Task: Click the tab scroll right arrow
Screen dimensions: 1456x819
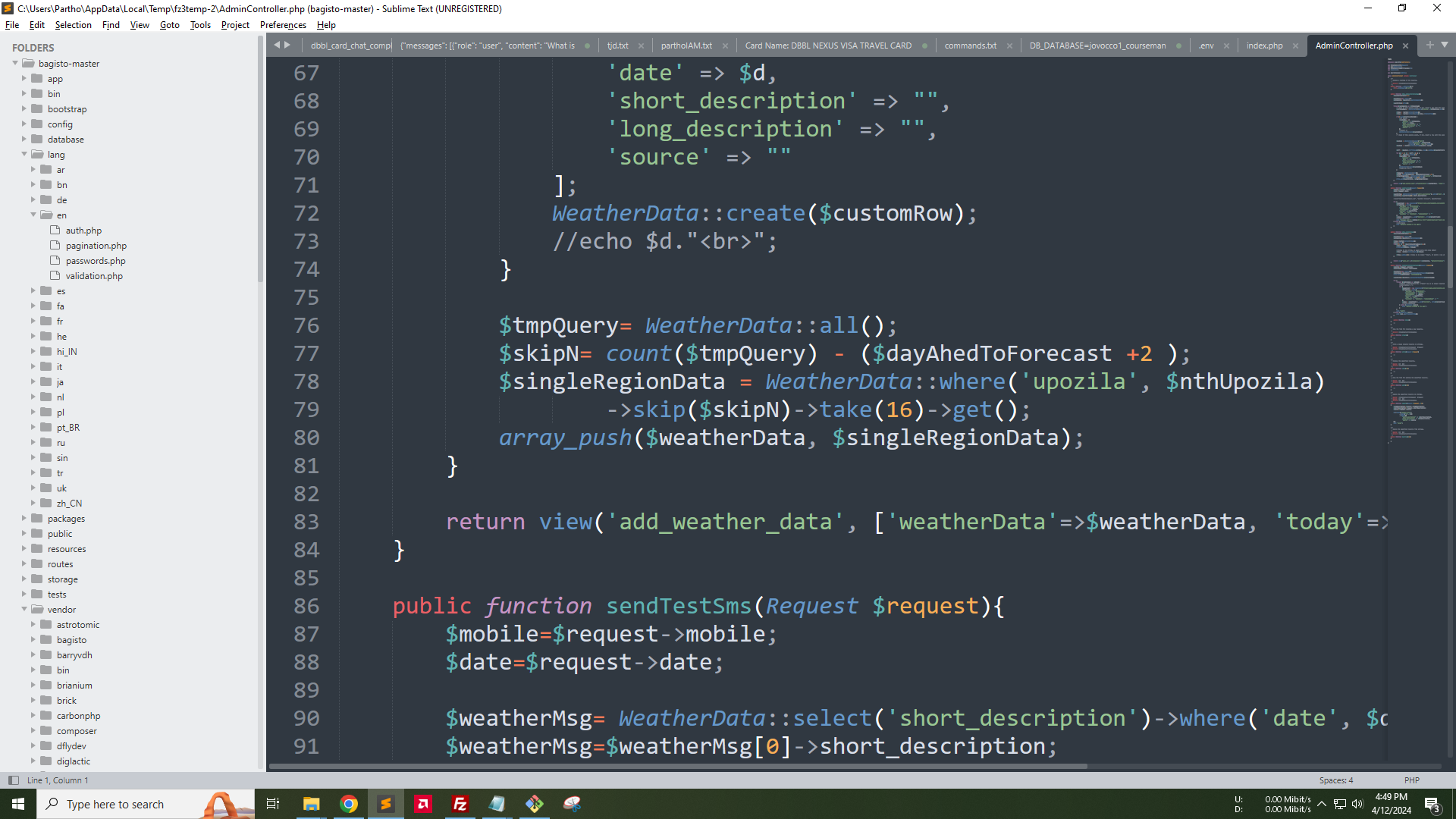Action: pos(287,45)
